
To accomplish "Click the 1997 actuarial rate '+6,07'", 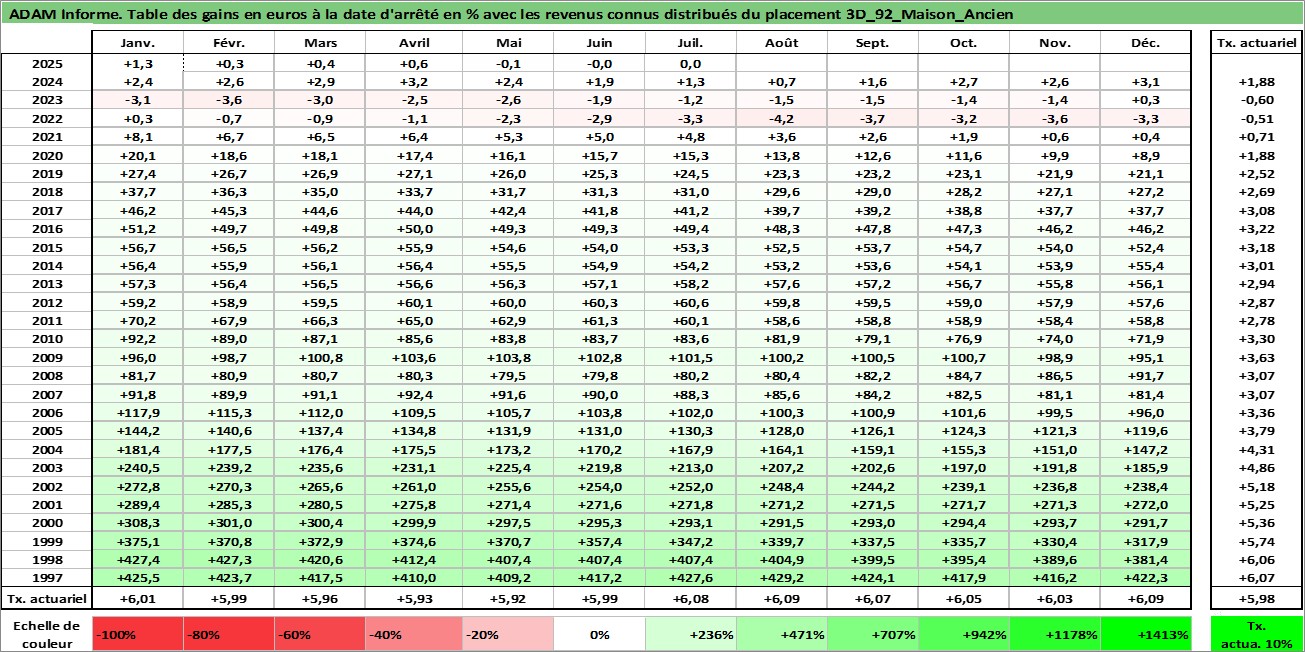I will tap(1257, 577).
